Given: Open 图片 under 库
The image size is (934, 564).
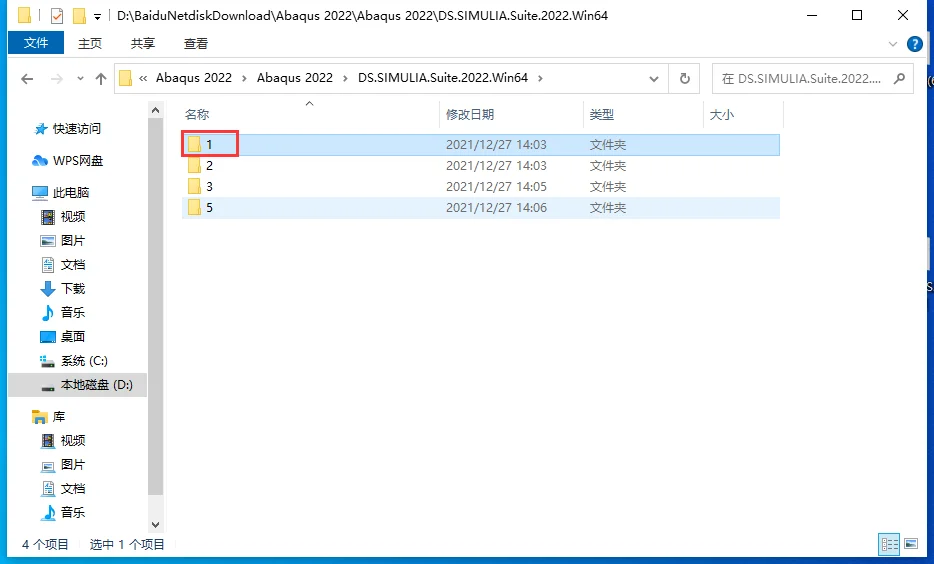Looking at the screenshot, I should point(73,465).
